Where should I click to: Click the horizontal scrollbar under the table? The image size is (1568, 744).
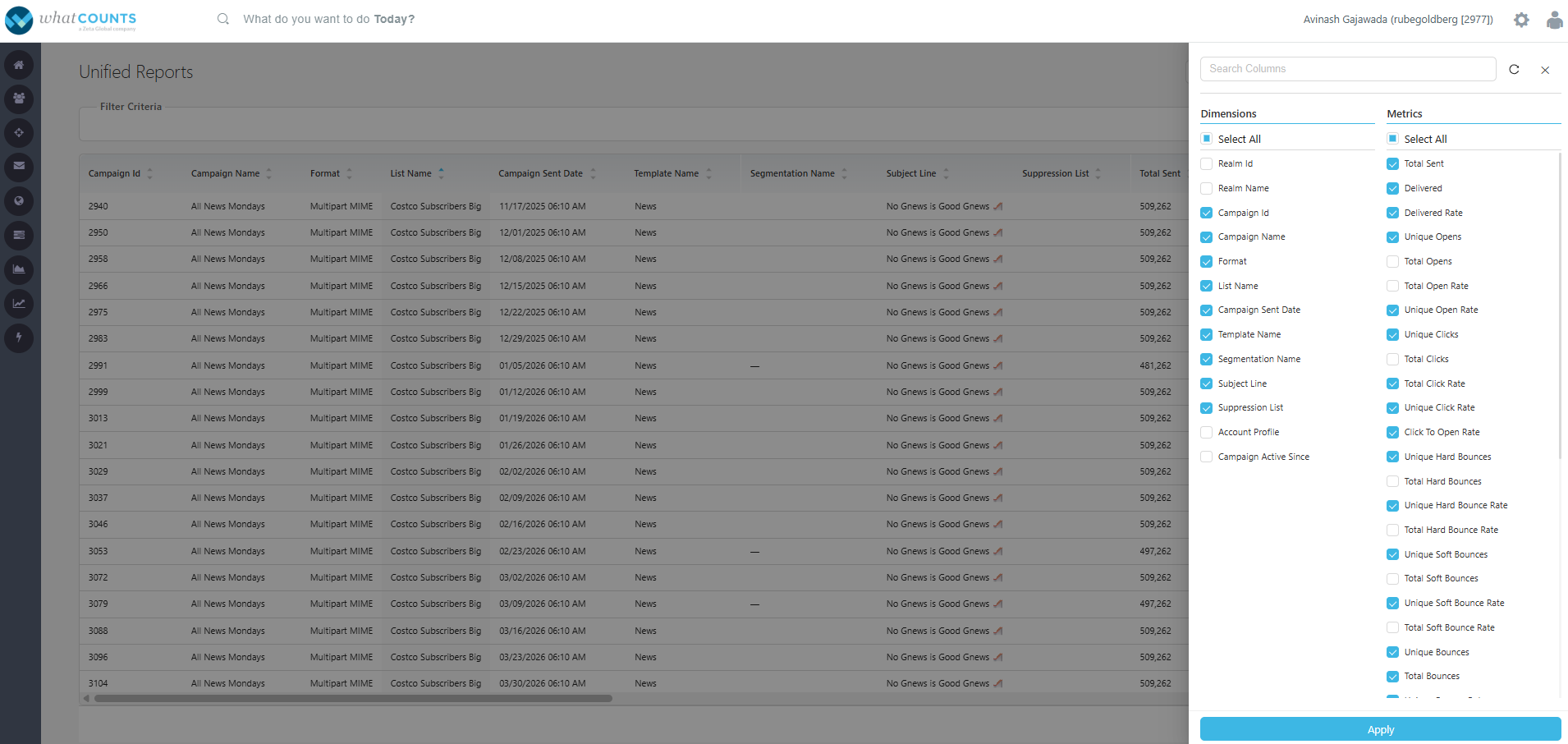(353, 699)
